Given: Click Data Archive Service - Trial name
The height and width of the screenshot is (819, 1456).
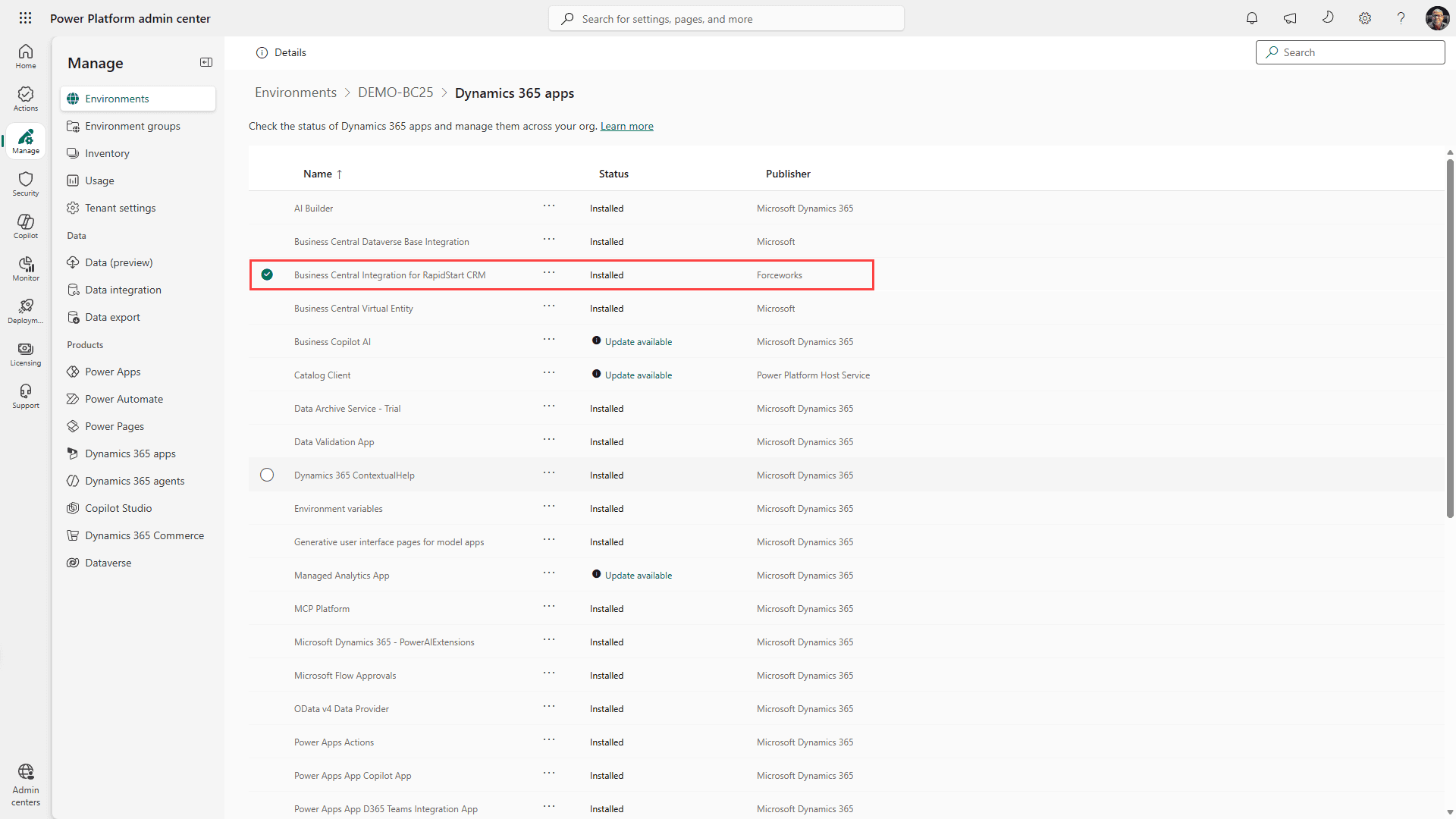Looking at the screenshot, I should pos(347,409).
